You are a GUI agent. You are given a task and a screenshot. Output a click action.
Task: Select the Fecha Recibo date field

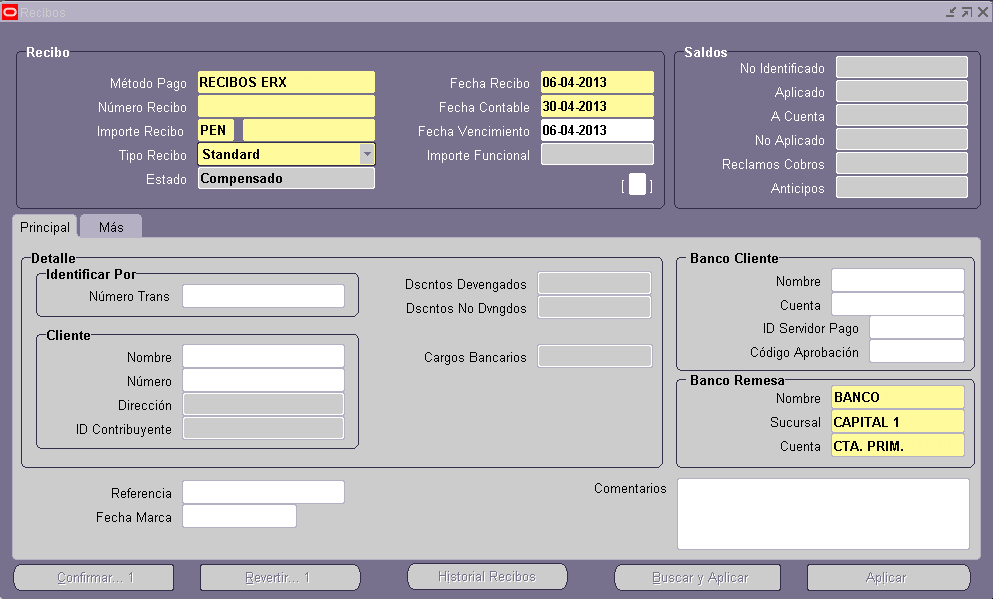tap(597, 82)
